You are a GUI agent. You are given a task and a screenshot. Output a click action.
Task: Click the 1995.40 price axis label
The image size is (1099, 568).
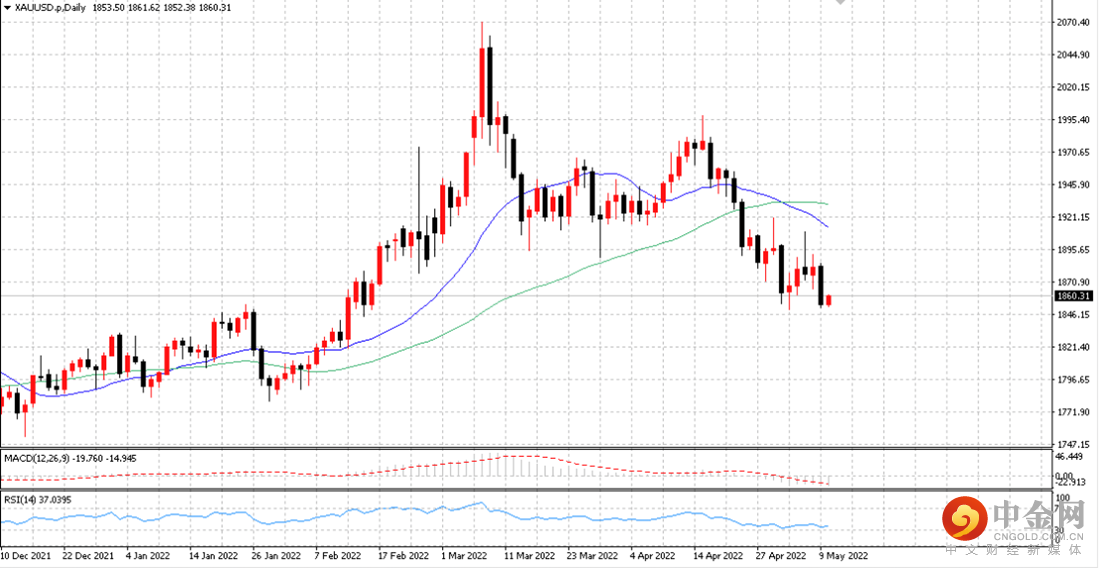click(x=1073, y=120)
